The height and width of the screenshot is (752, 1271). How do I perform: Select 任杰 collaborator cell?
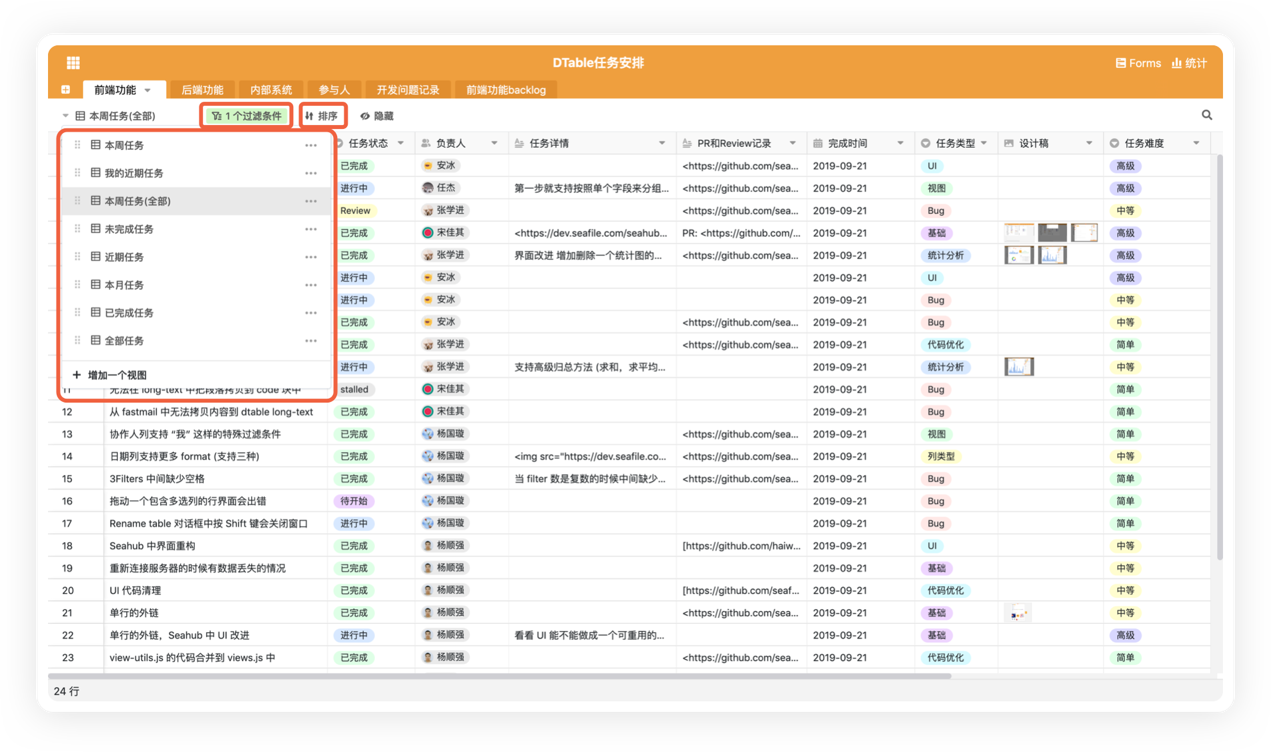463,188
